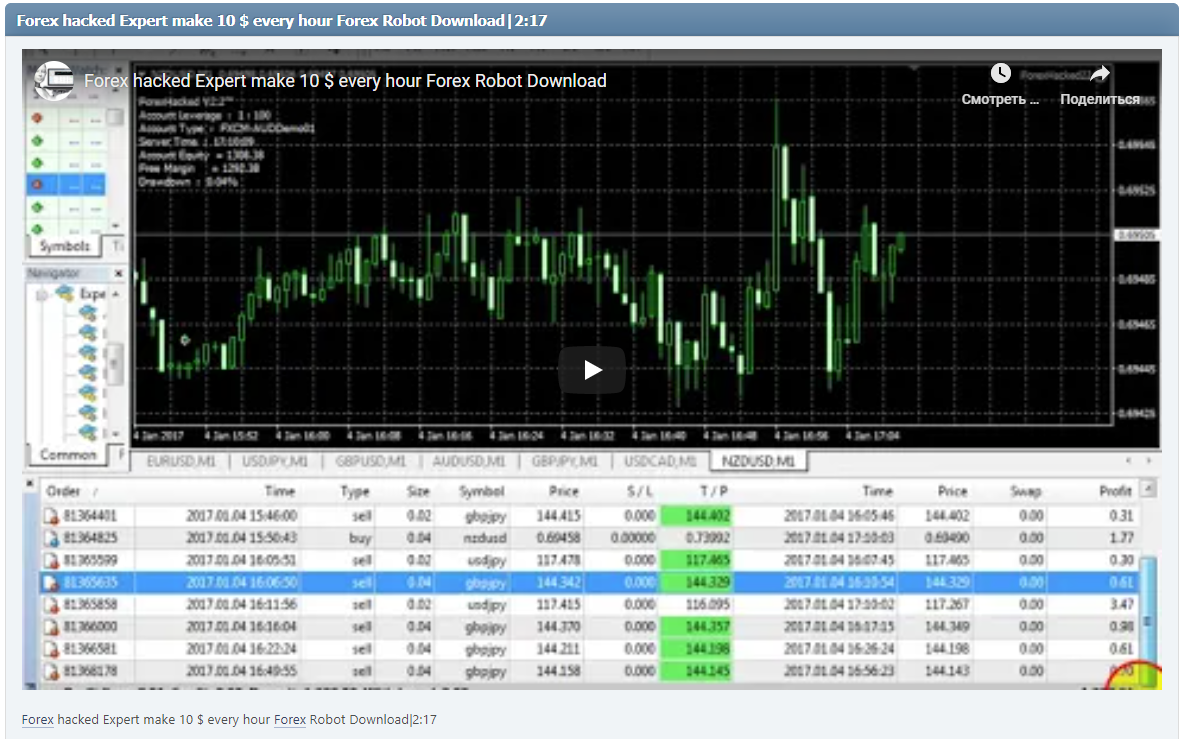Close the Navigator panel

tap(118, 272)
